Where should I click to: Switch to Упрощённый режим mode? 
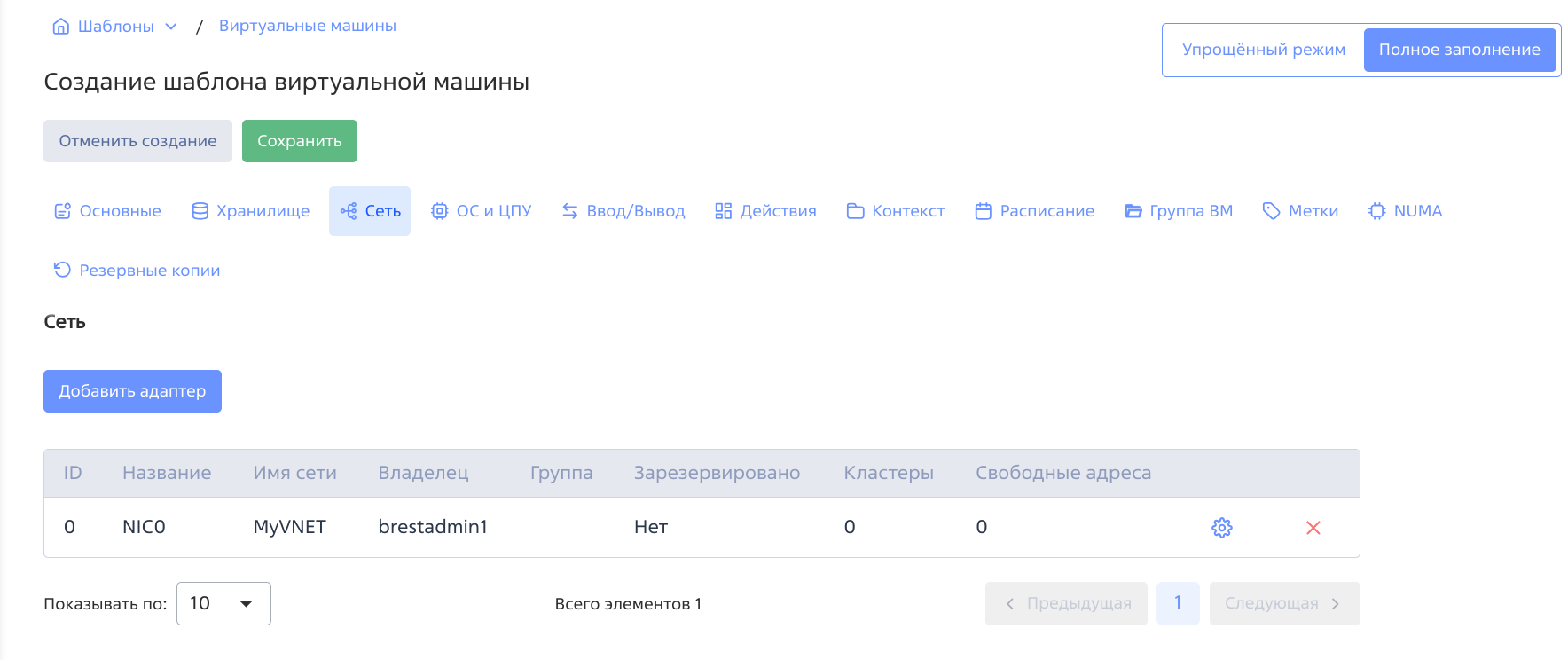click(x=1263, y=50)
